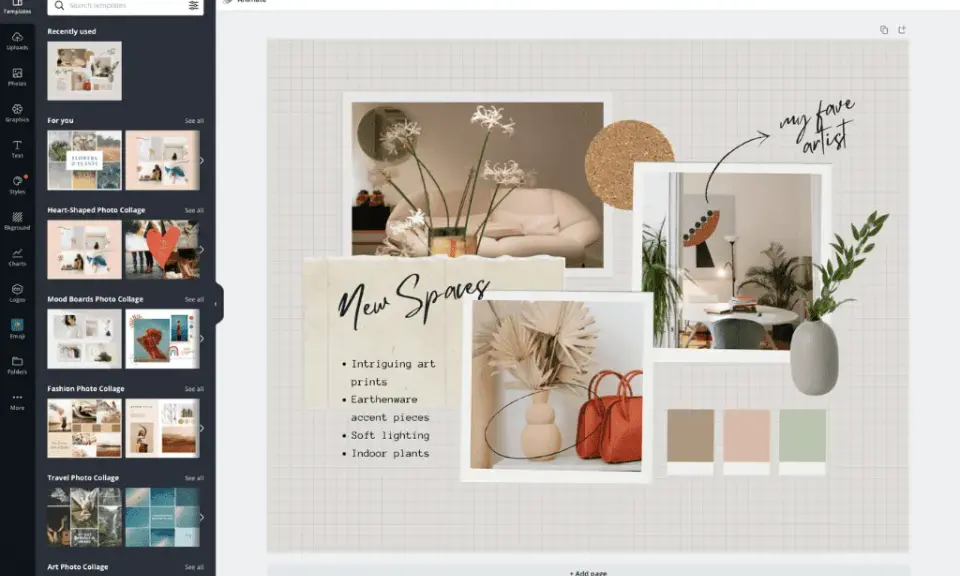
Task: Expand the Heart-Shaped Photo Collage row arrow
Action: click(x=201, y=250)
